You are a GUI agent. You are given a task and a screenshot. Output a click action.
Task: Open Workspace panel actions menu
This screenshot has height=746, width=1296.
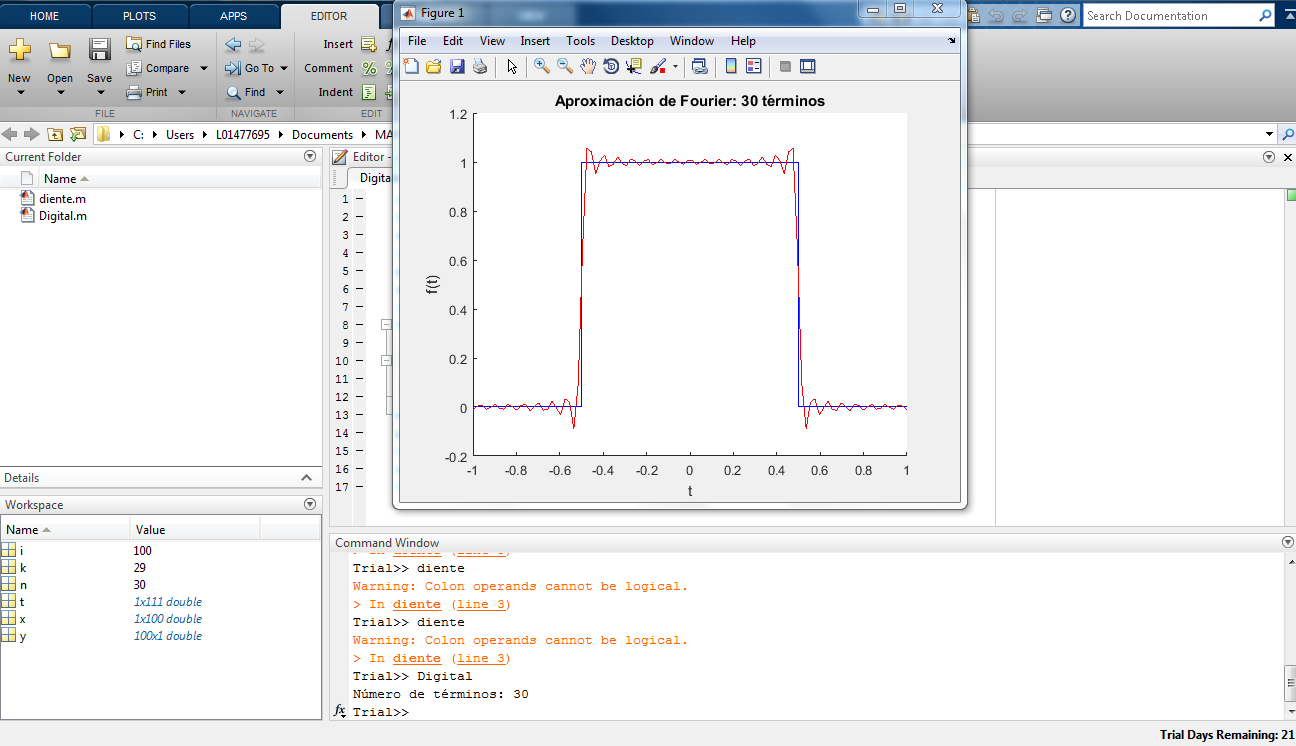coord(310,505)
